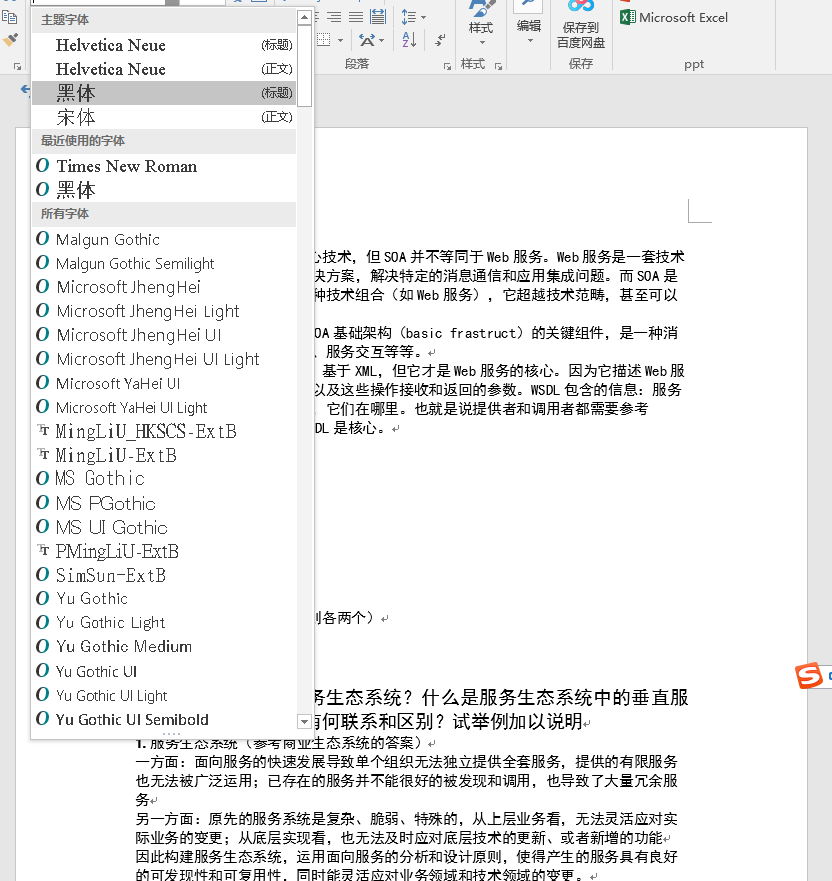Click the font list scrollbar down arrow
This screenshot has width=832, height=881.
pos(303,719)
